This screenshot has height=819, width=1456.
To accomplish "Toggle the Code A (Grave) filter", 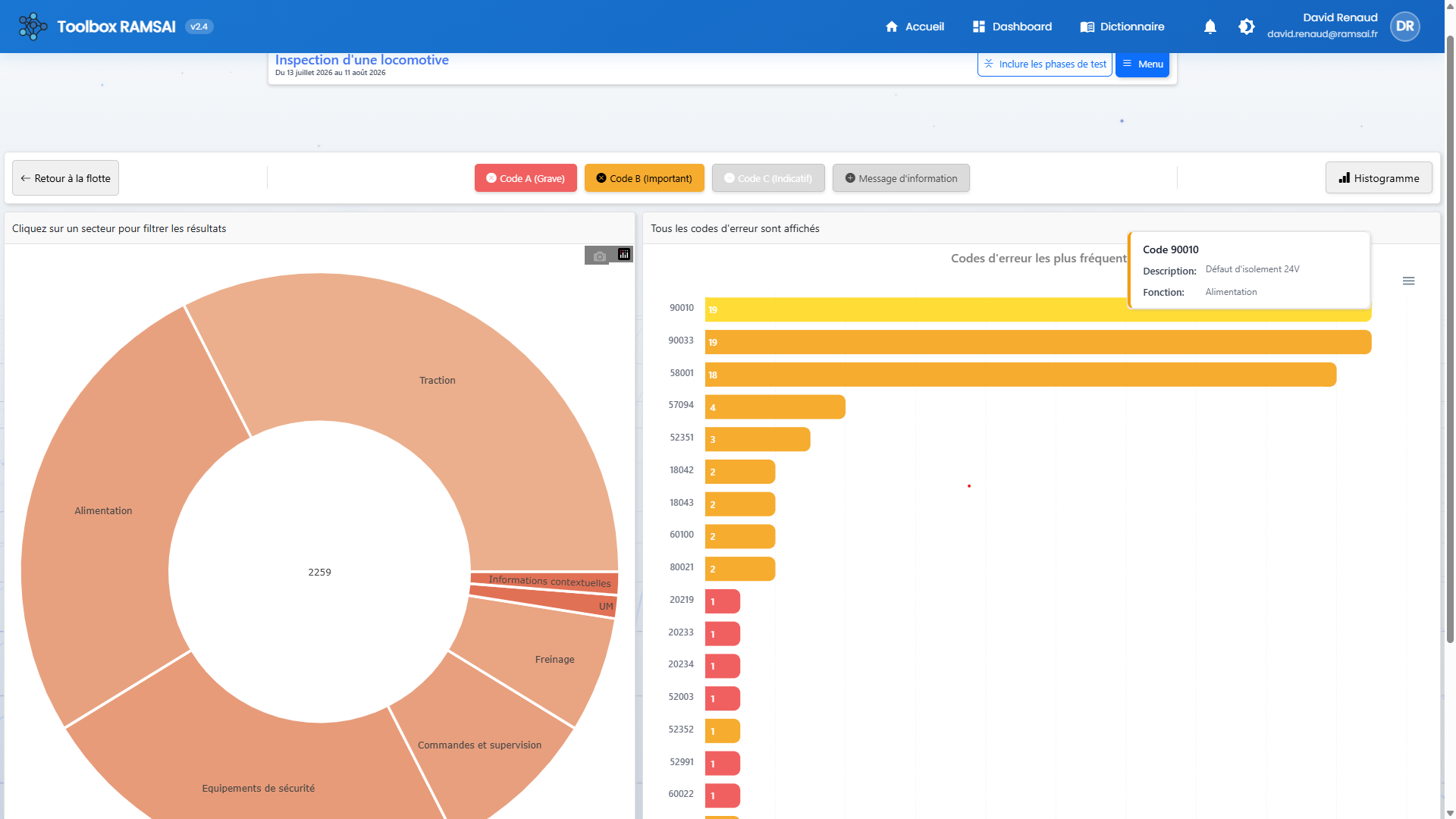I will [x=526, y=178].
